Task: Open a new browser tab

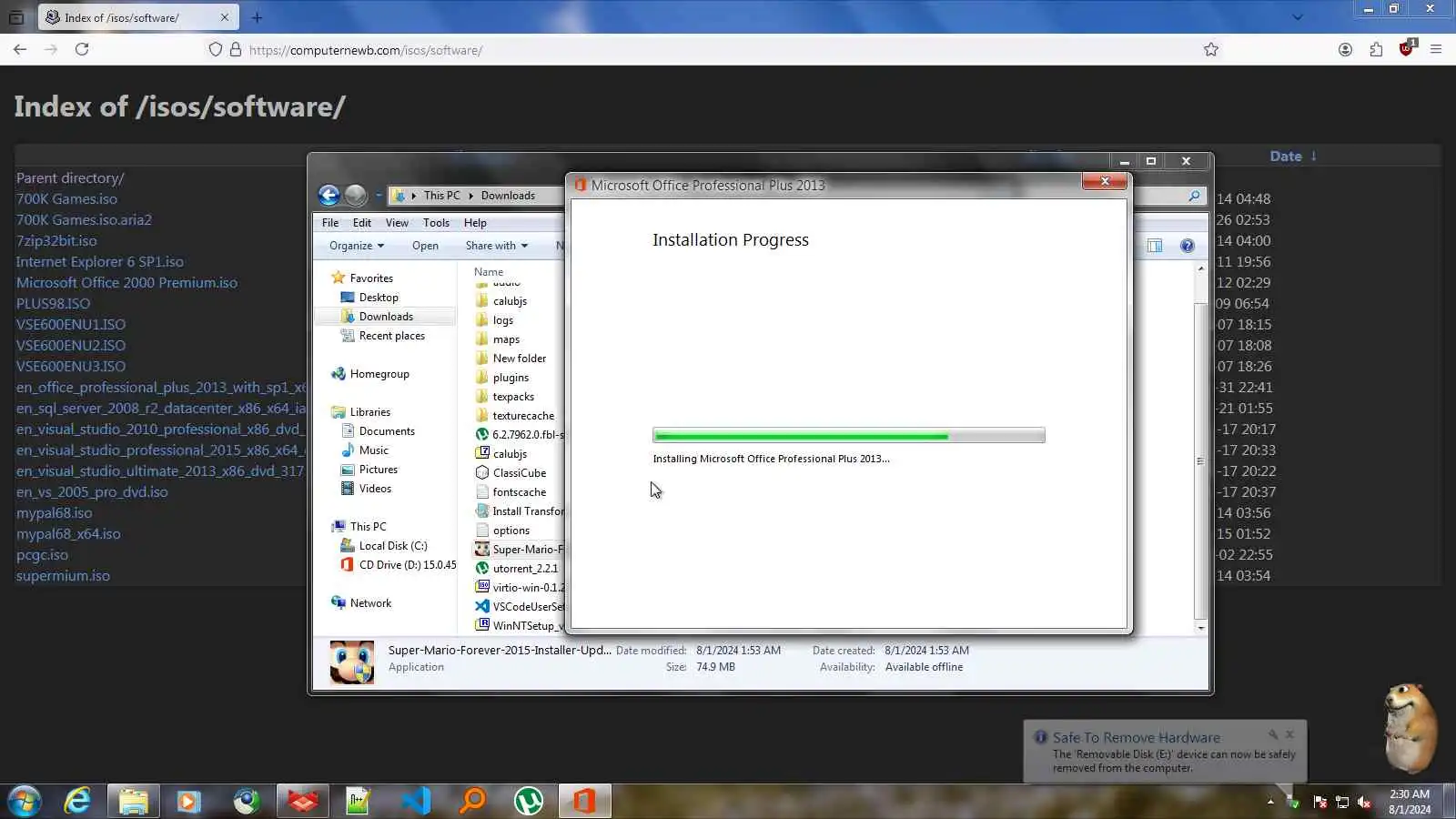Action: pyautogui.click(x=258, y=17)
